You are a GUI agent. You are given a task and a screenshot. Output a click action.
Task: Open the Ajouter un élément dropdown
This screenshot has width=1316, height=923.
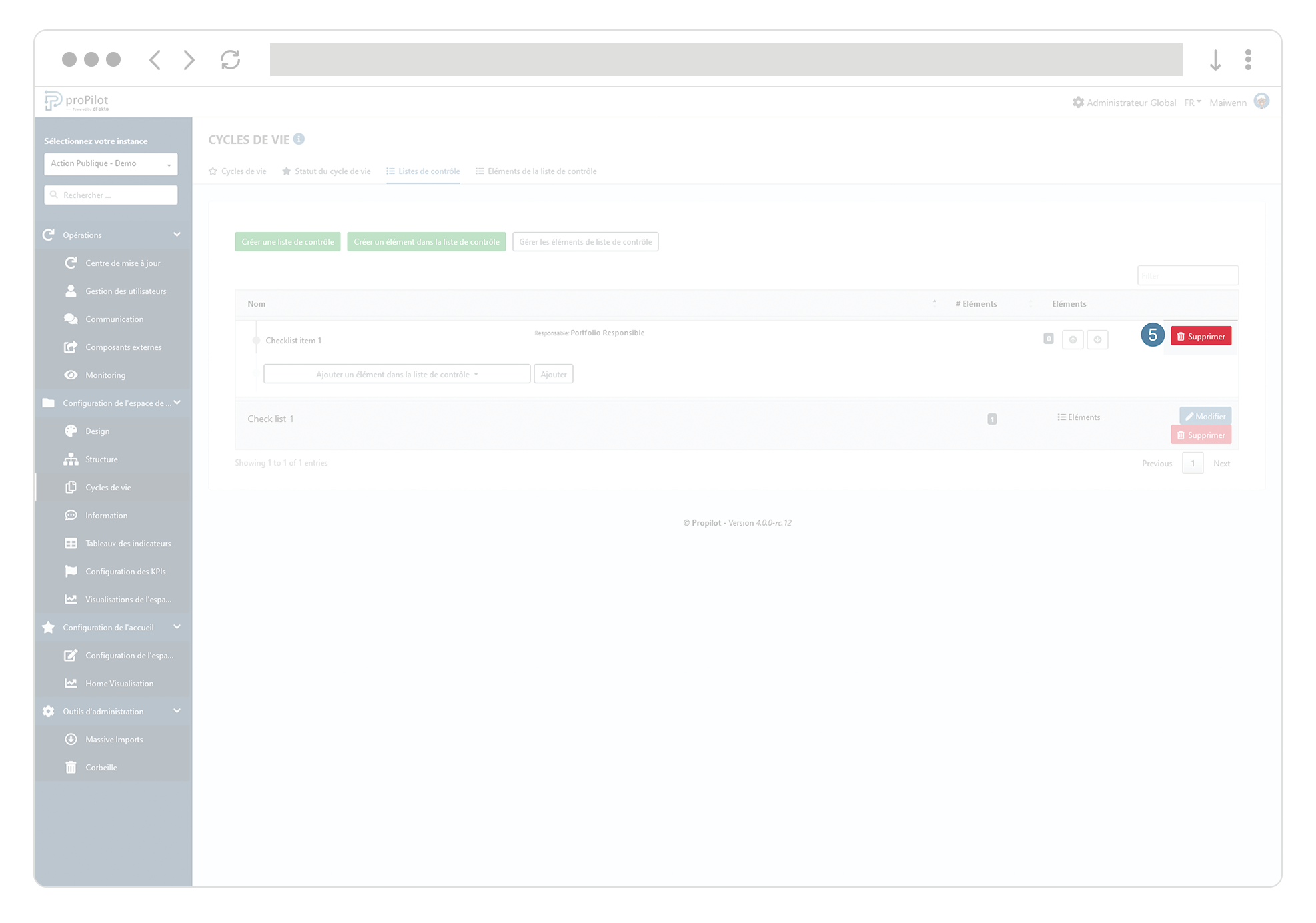click(396, 374)
